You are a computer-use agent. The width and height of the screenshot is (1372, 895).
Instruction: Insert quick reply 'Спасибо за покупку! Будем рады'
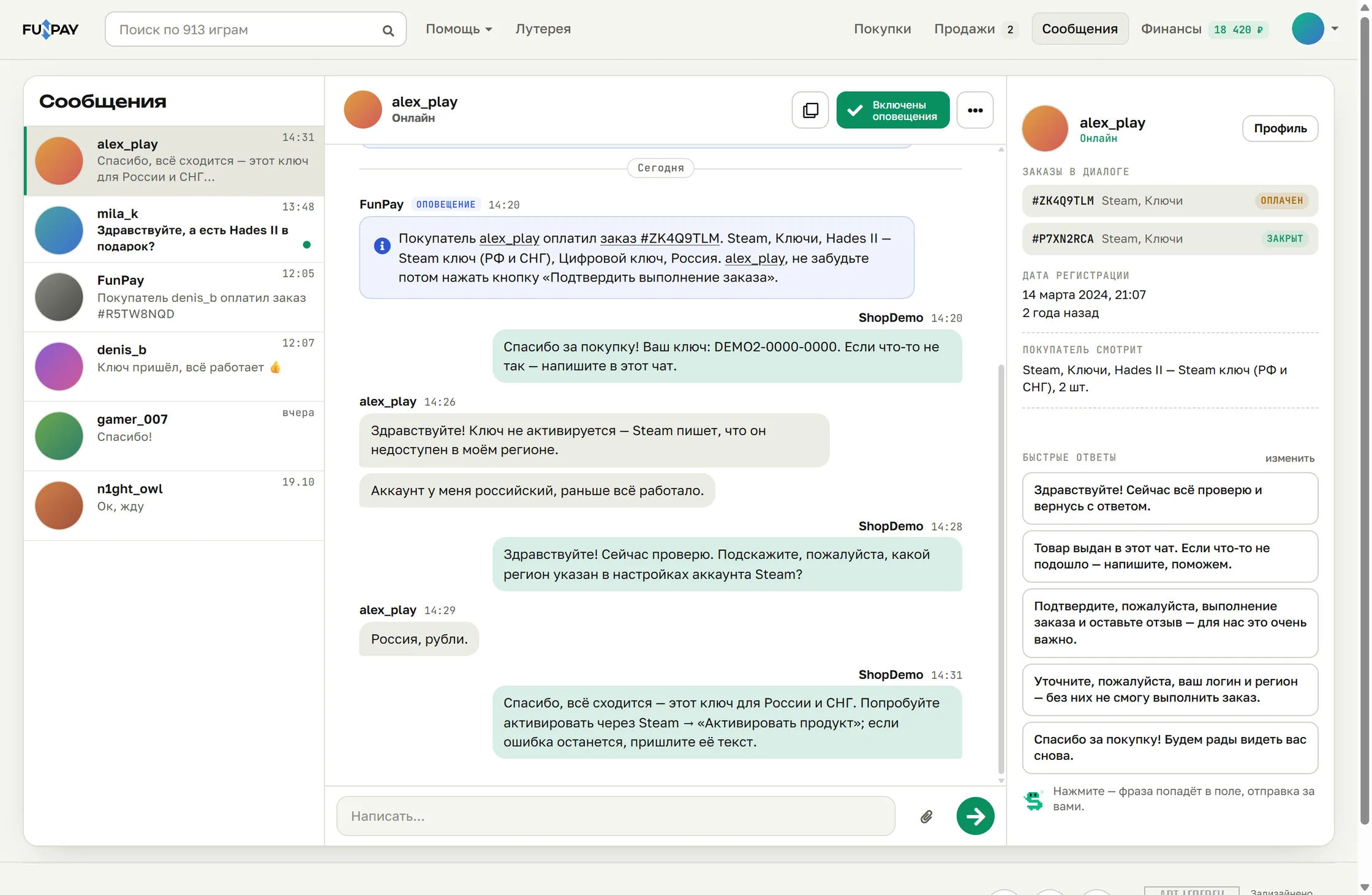point(1169,748)
